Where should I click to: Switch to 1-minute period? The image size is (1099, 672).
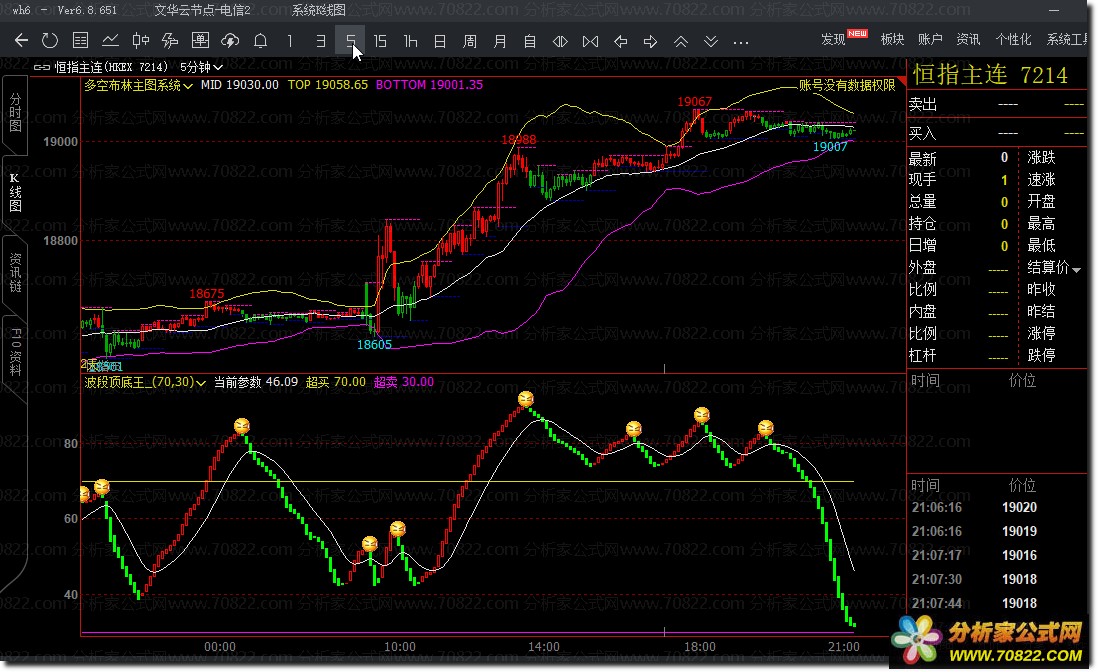tap(290, 41)
